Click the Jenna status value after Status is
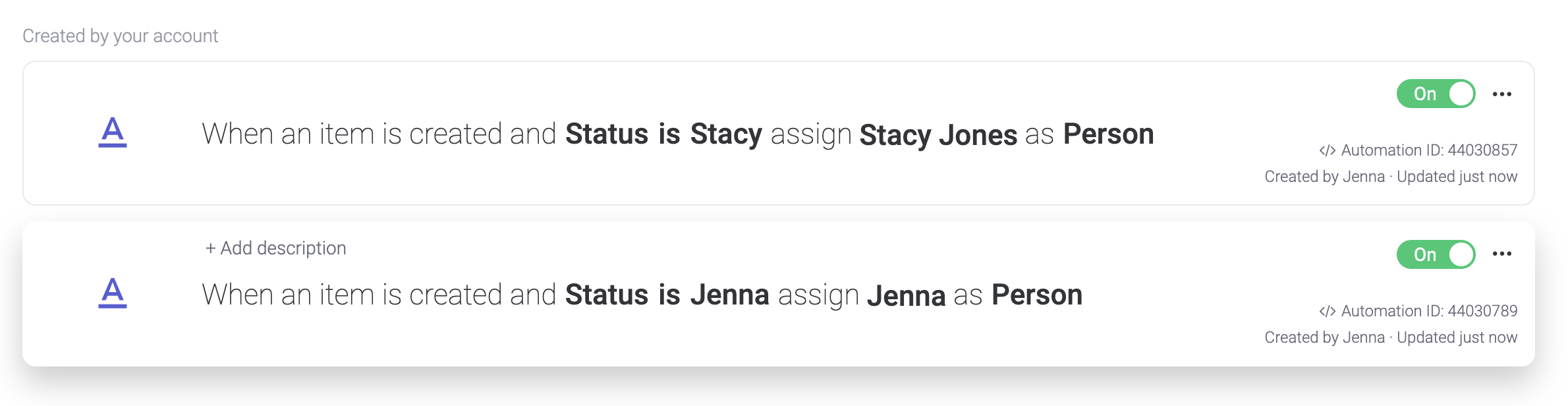1568x406 pixels. [x=729, y=295]
